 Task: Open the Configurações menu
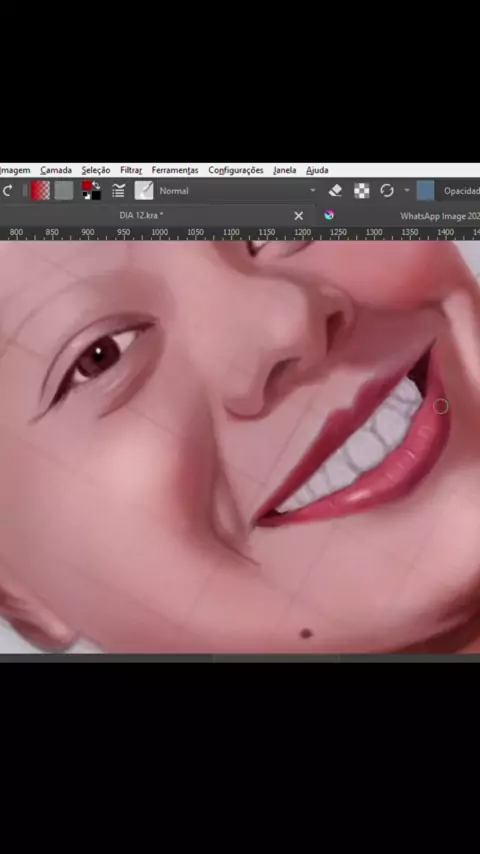[236, 170]
